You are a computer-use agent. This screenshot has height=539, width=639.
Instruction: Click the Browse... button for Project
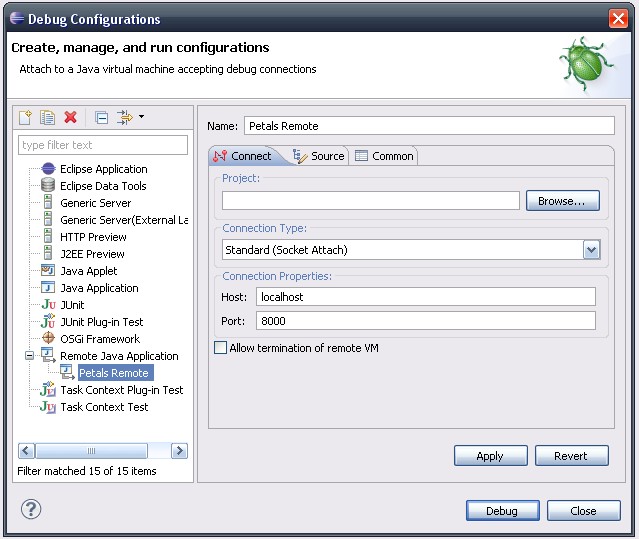click(562, 201)
